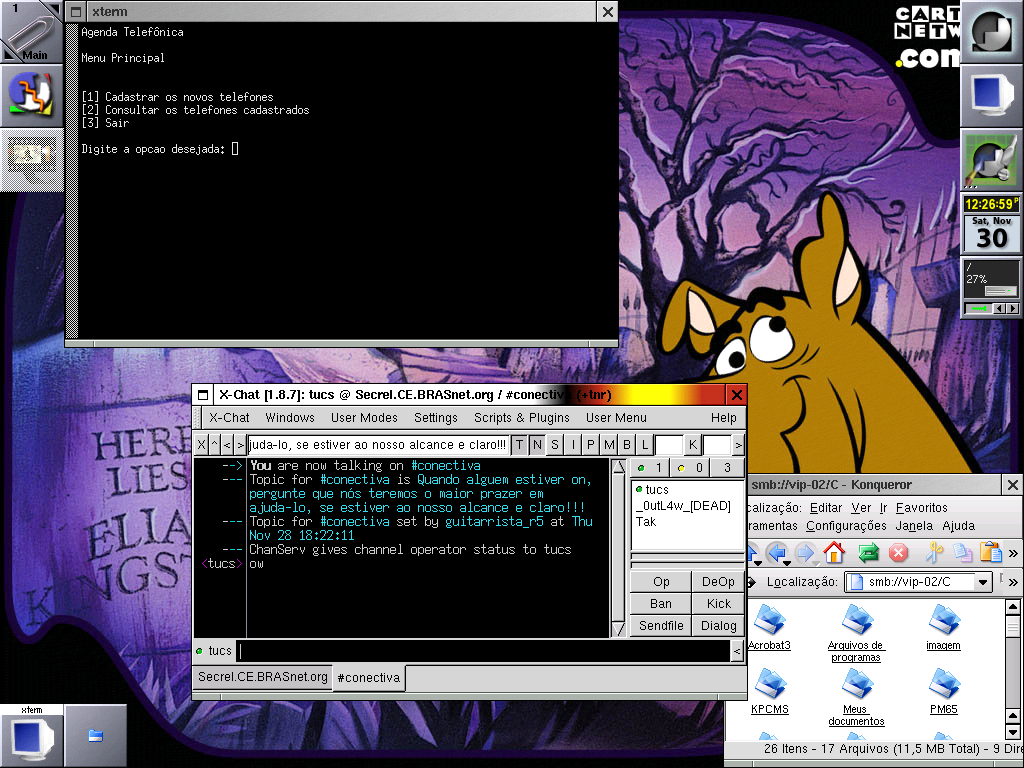1024x768 pixels.
Task: Open the PM65 shared folder icon
Action: pos(944,692)
